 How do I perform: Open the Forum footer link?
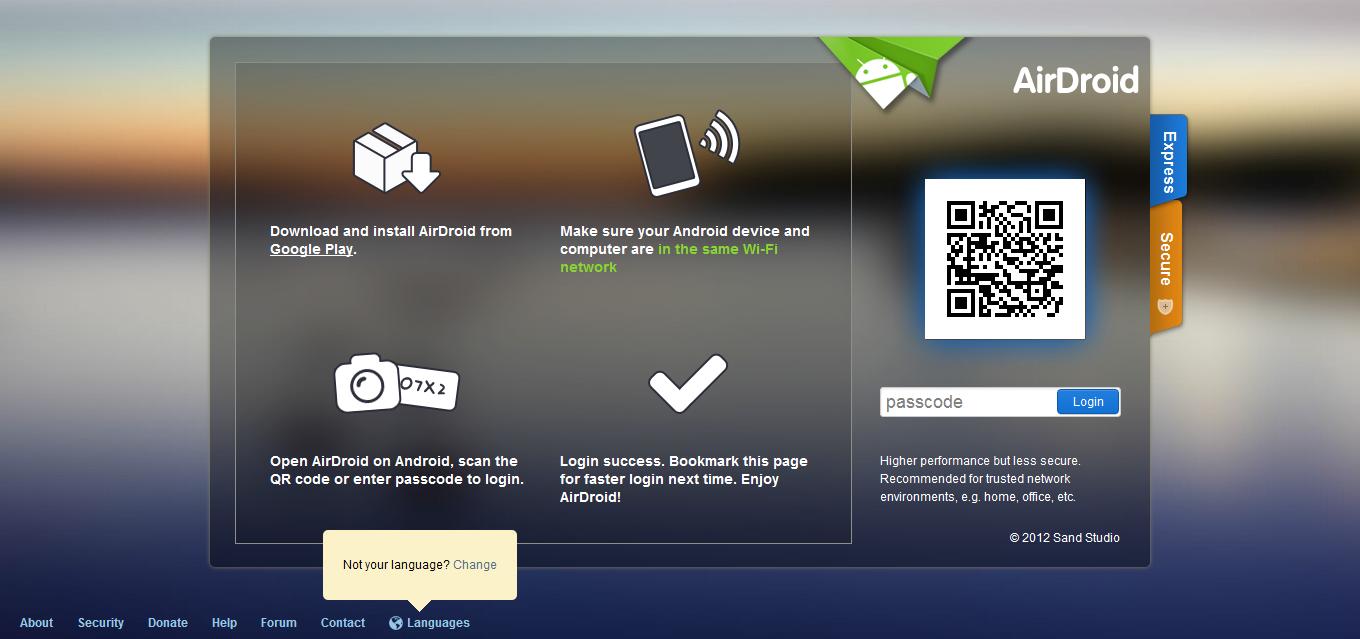(x=279, y=623)
